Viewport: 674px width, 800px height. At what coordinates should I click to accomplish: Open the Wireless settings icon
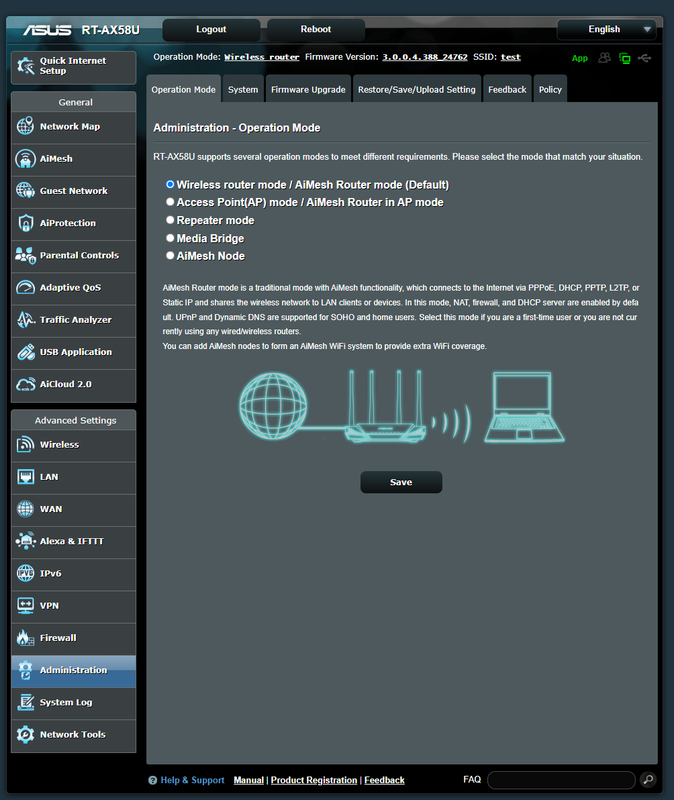point(26,444)
